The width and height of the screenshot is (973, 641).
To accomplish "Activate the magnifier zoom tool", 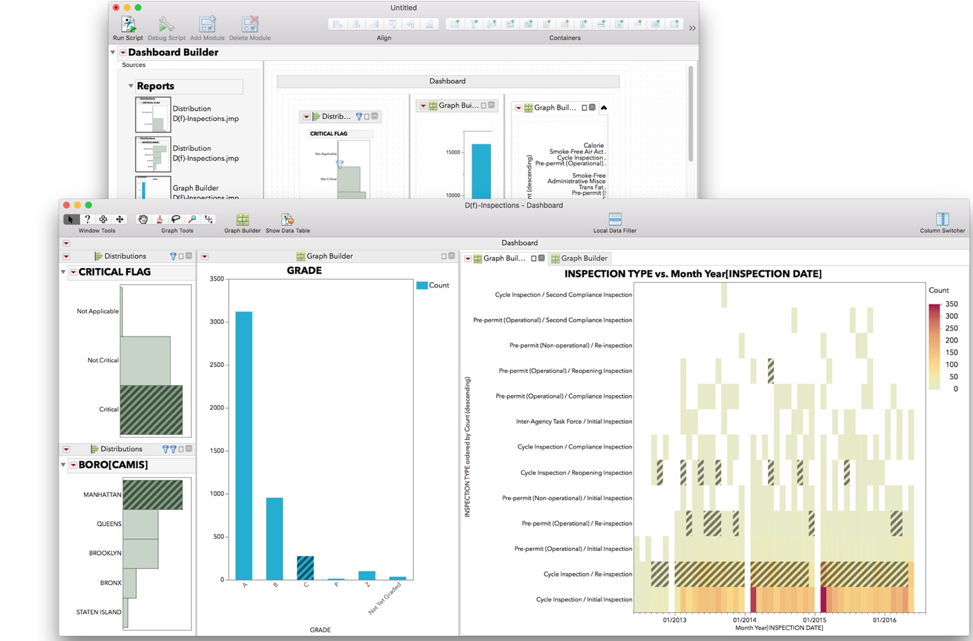I will [192, 220].
